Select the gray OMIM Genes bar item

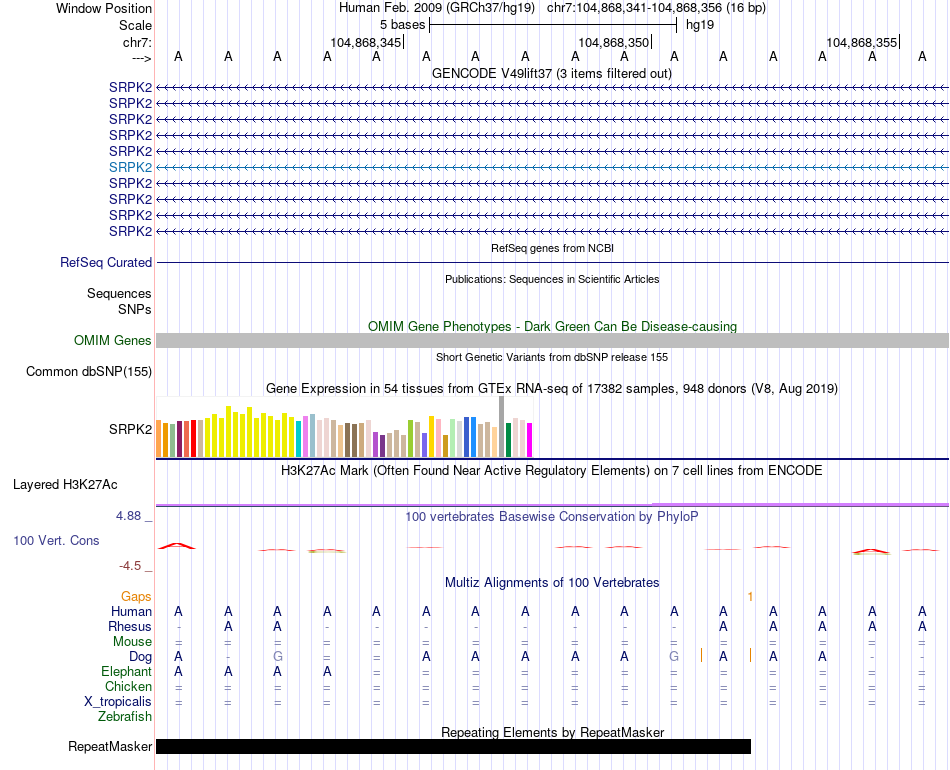click(x=552, y=340)
